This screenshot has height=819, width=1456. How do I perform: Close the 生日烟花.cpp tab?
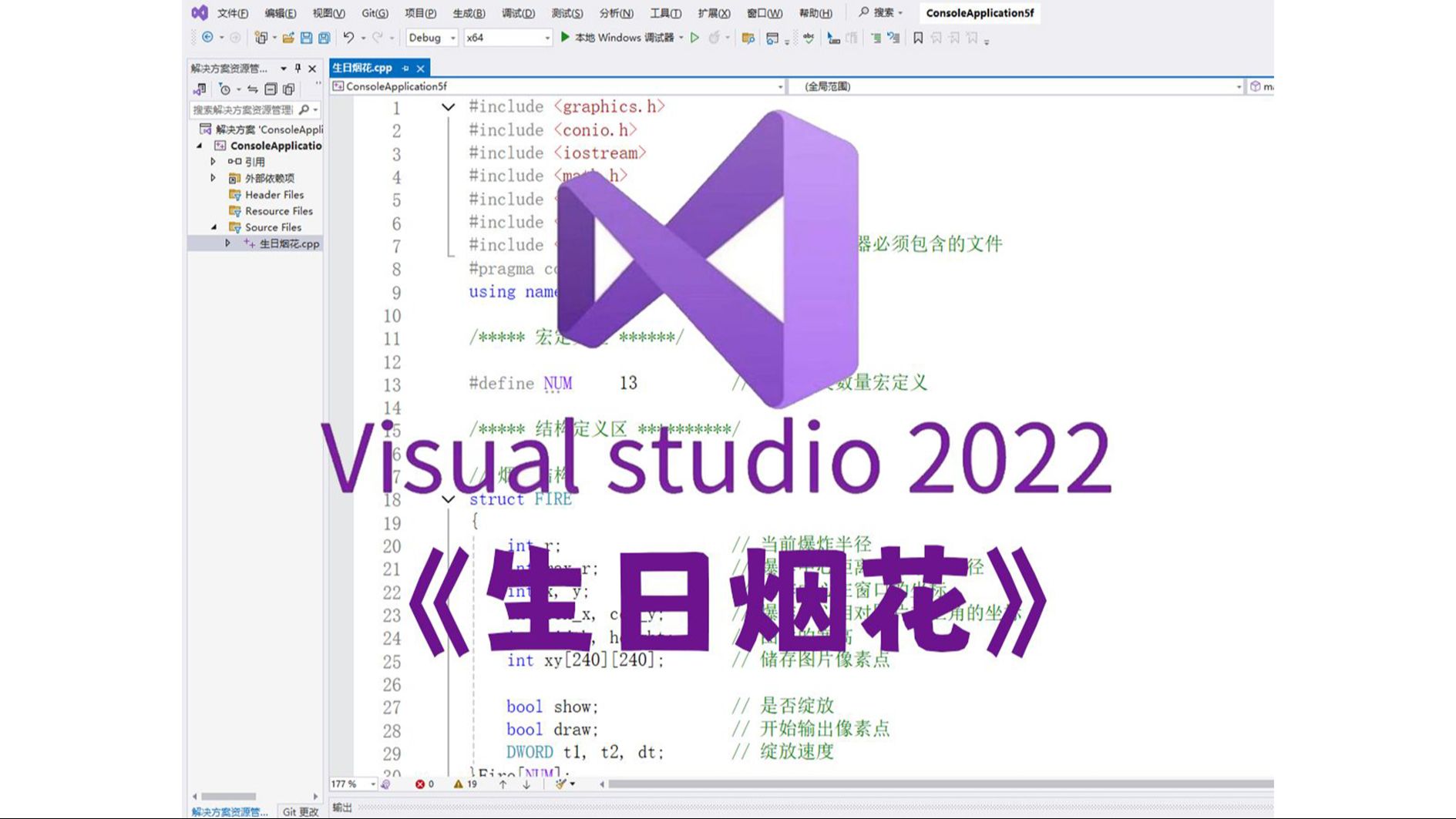421,69
